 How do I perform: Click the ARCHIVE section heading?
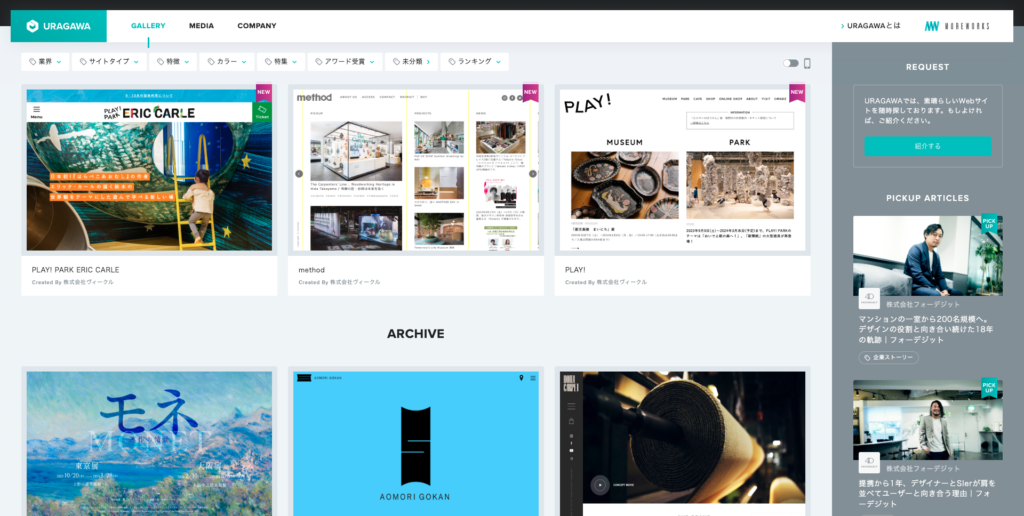pyautogui.click(x=415, y=334)
